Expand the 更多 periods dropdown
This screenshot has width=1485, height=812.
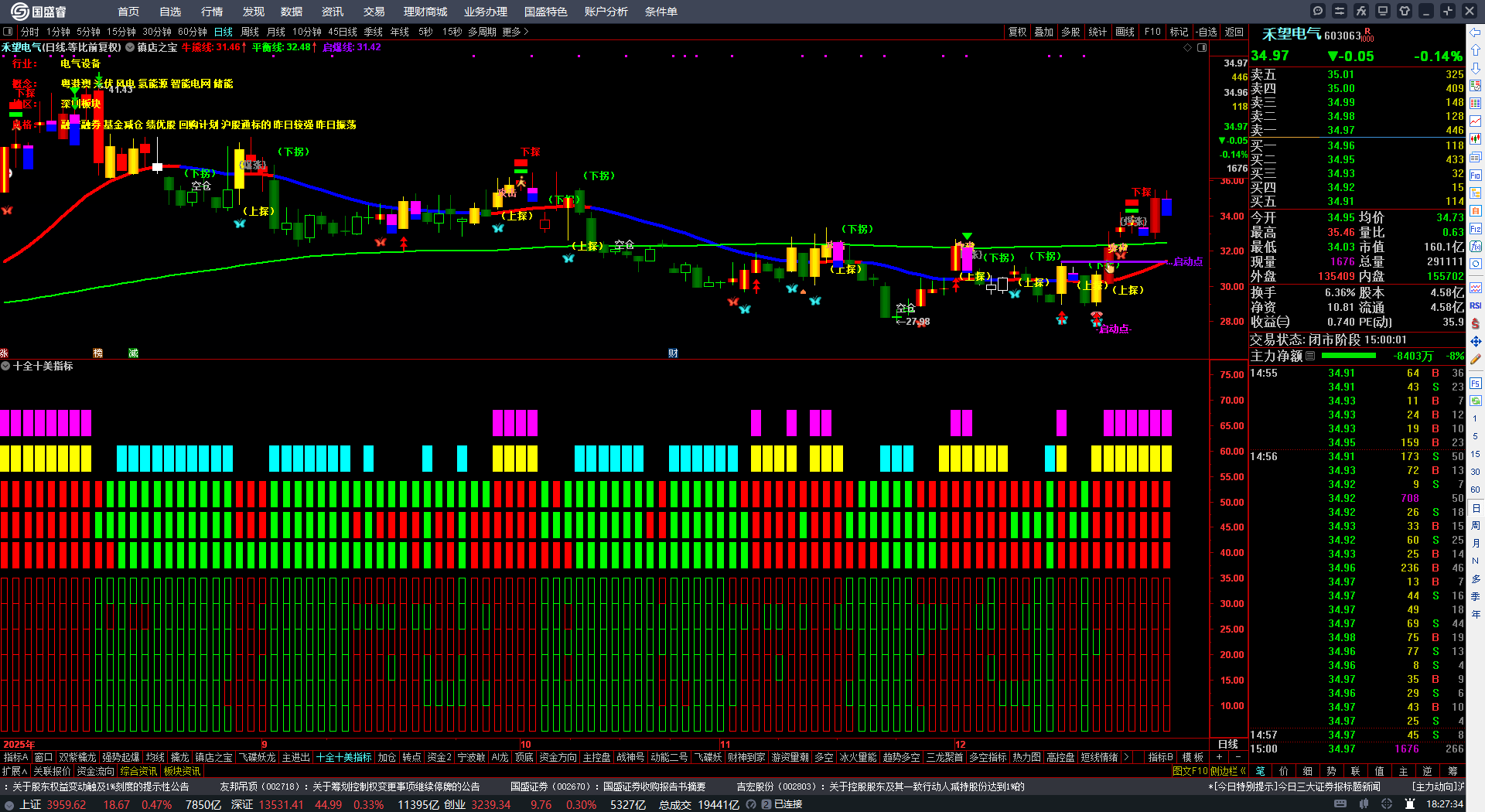[515, 32]
